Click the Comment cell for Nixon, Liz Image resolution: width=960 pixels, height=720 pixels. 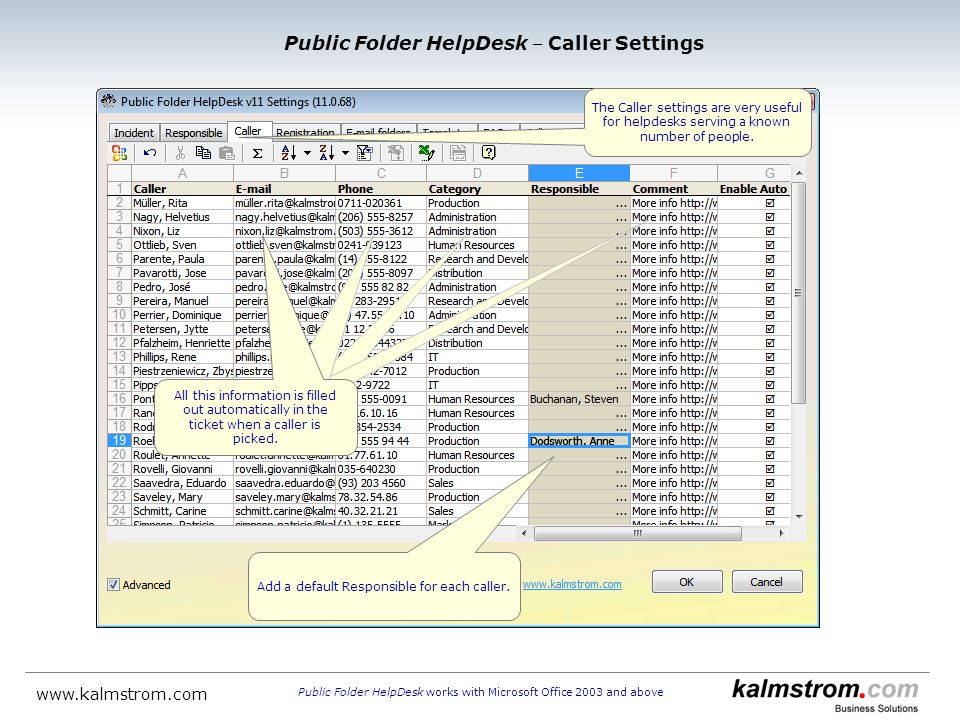tap(673, 231)
